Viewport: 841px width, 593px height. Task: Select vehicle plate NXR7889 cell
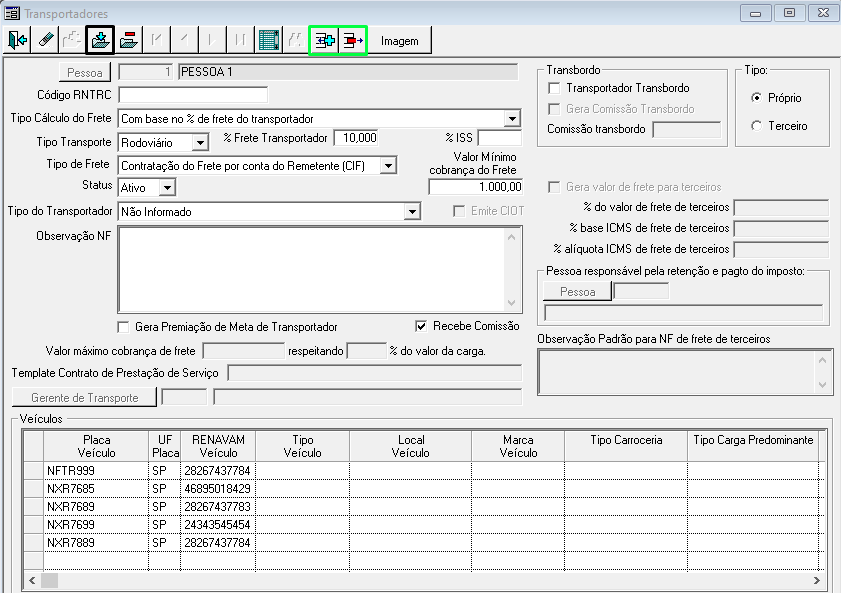click(95, 543)
